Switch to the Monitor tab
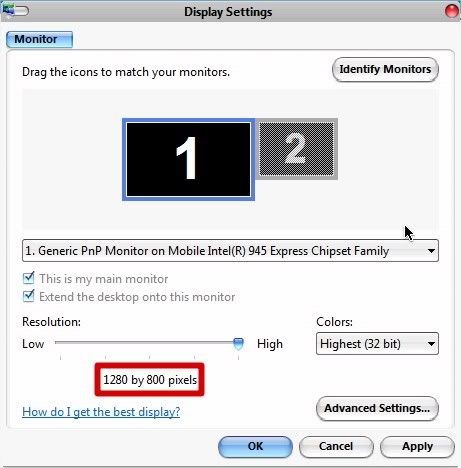Viewport: 461px width, 468px height. click(39, 39)
